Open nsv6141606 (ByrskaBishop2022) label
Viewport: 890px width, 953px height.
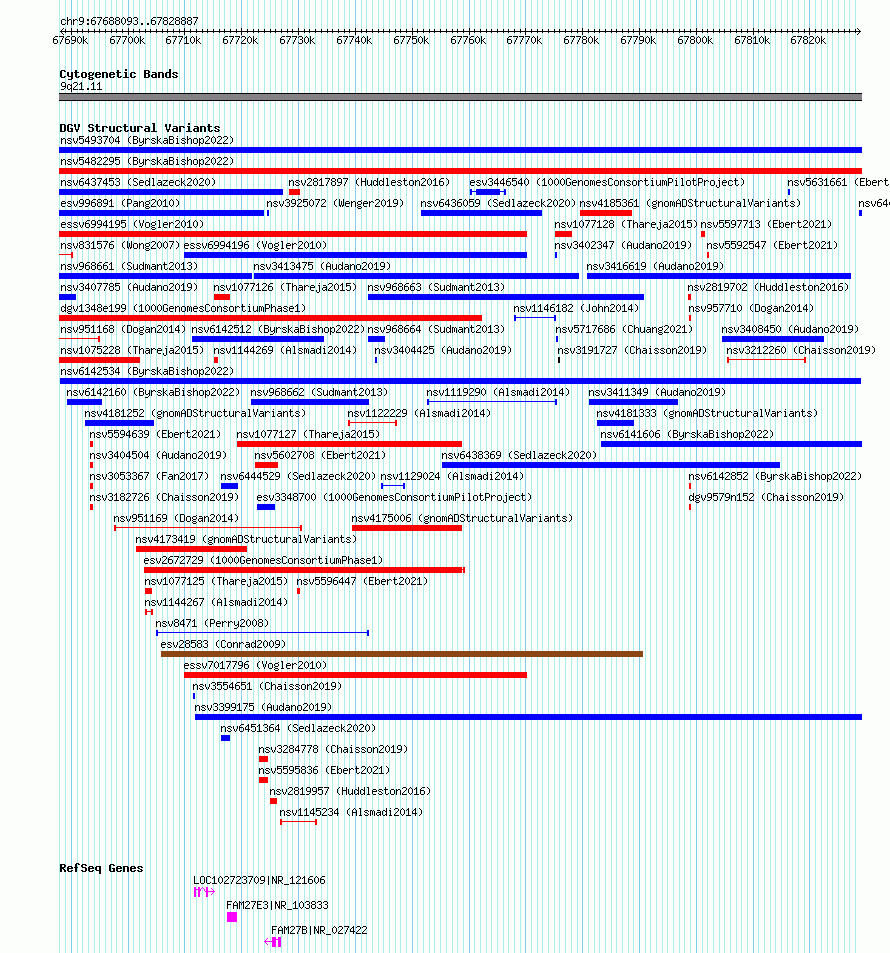tap(687, 434)
